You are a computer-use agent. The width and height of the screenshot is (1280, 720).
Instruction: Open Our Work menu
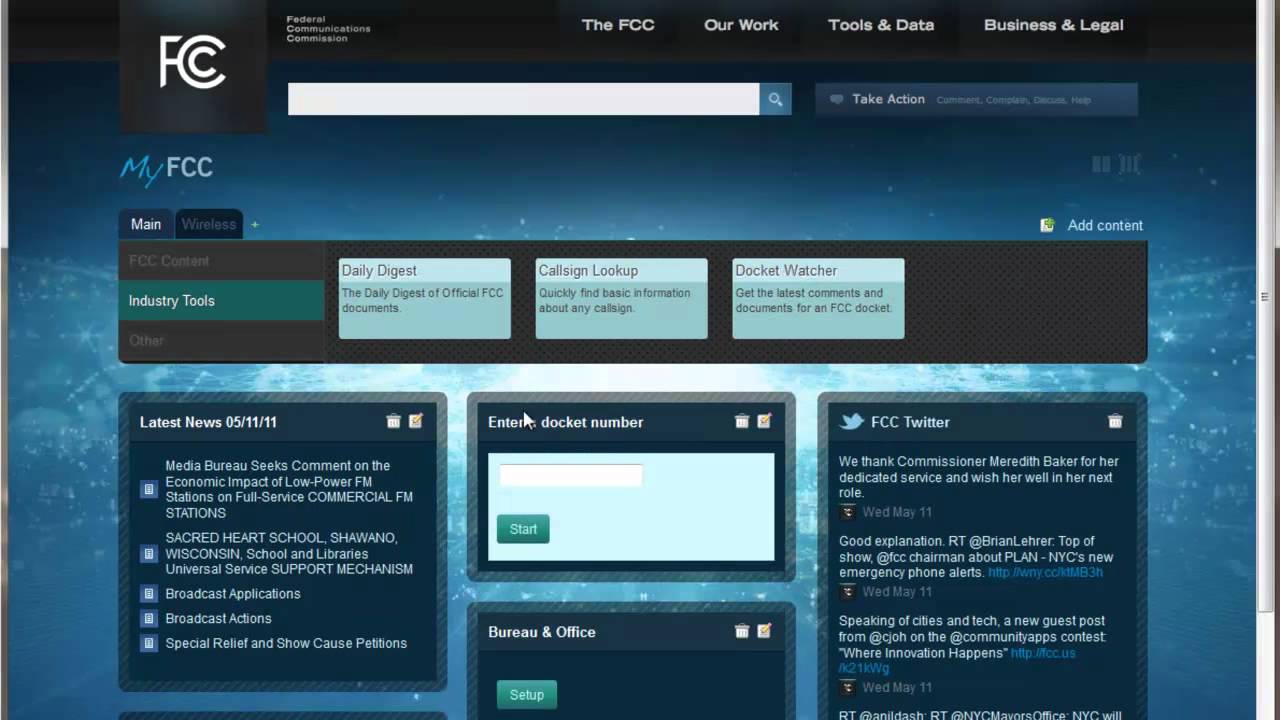coord(741,25)
